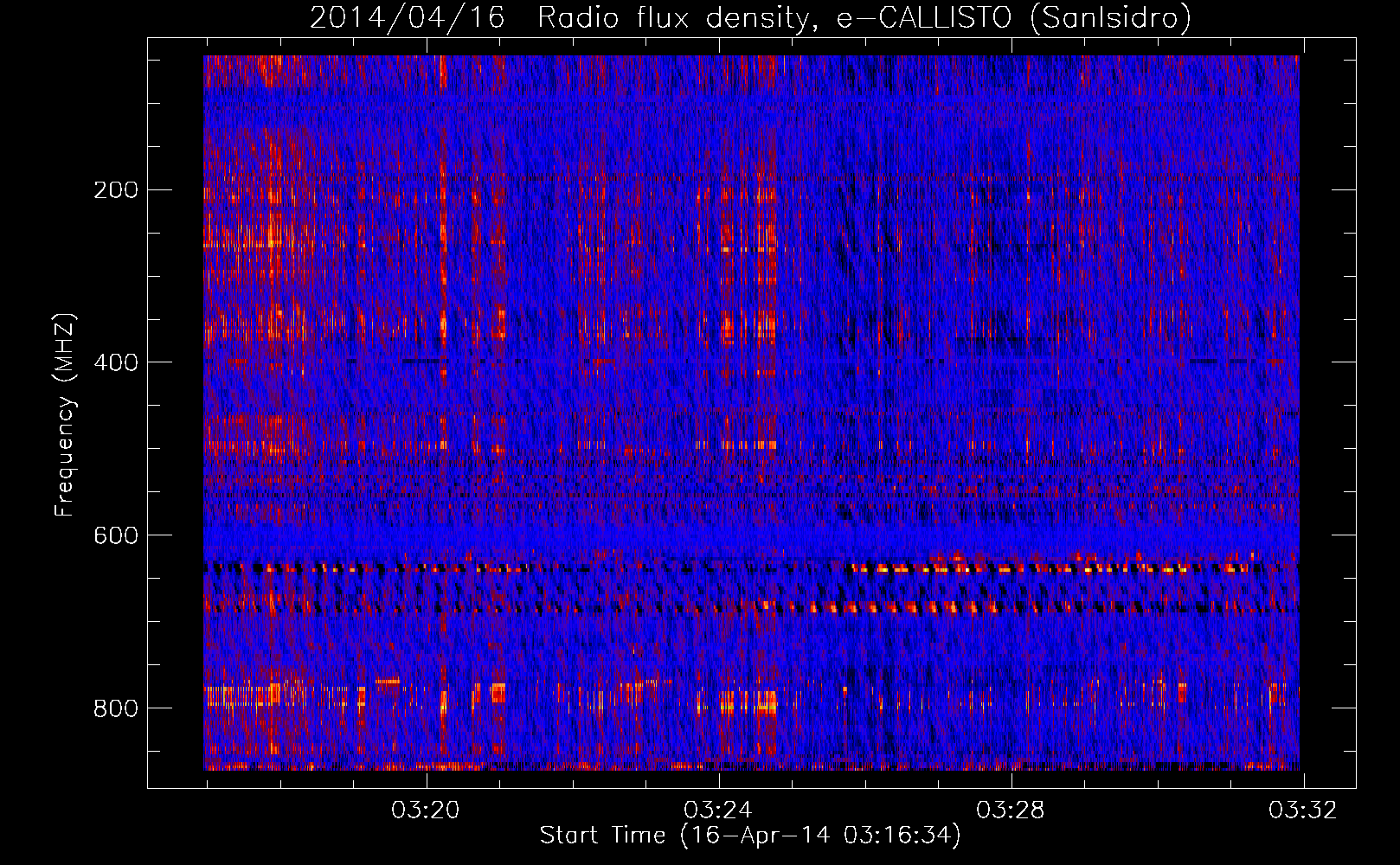The width and height of the screenshot is (1400, 865).
Task: Click the 'Start Time (16-Apr-14 03:16:34)' label
Action: tap(750, 836)
